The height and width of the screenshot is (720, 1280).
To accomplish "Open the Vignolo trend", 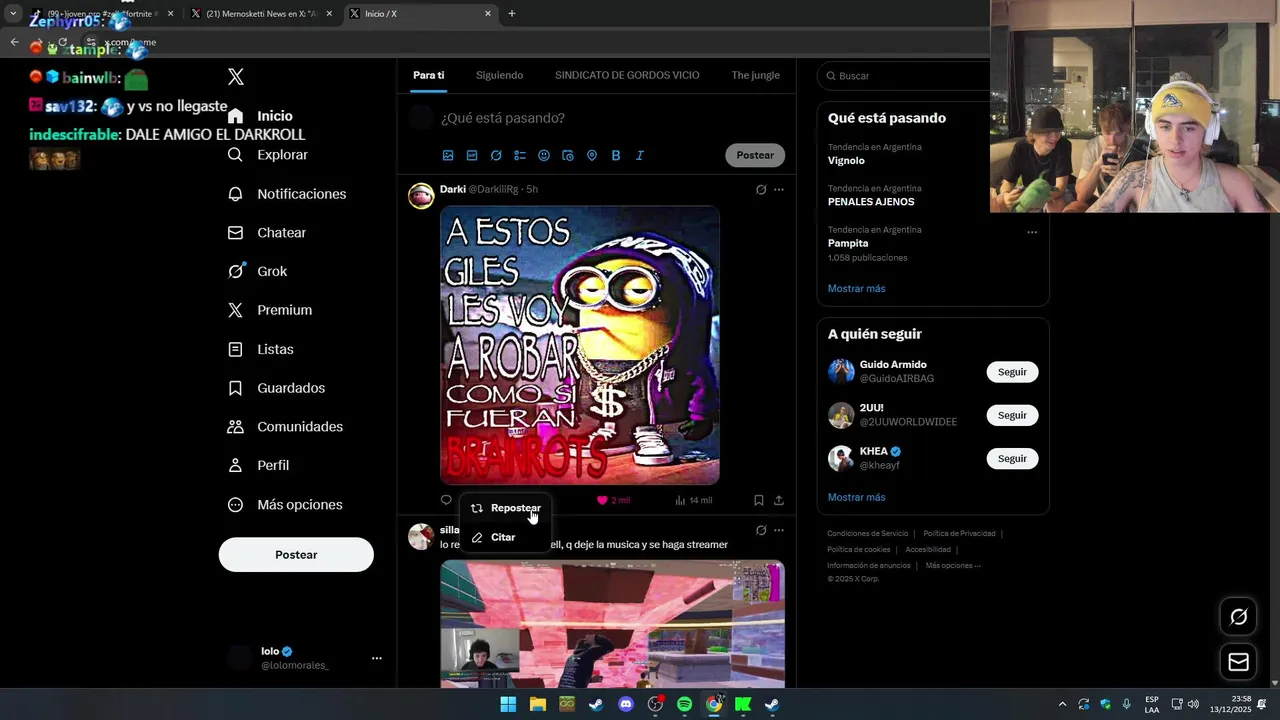I will [x=846, y=160].
